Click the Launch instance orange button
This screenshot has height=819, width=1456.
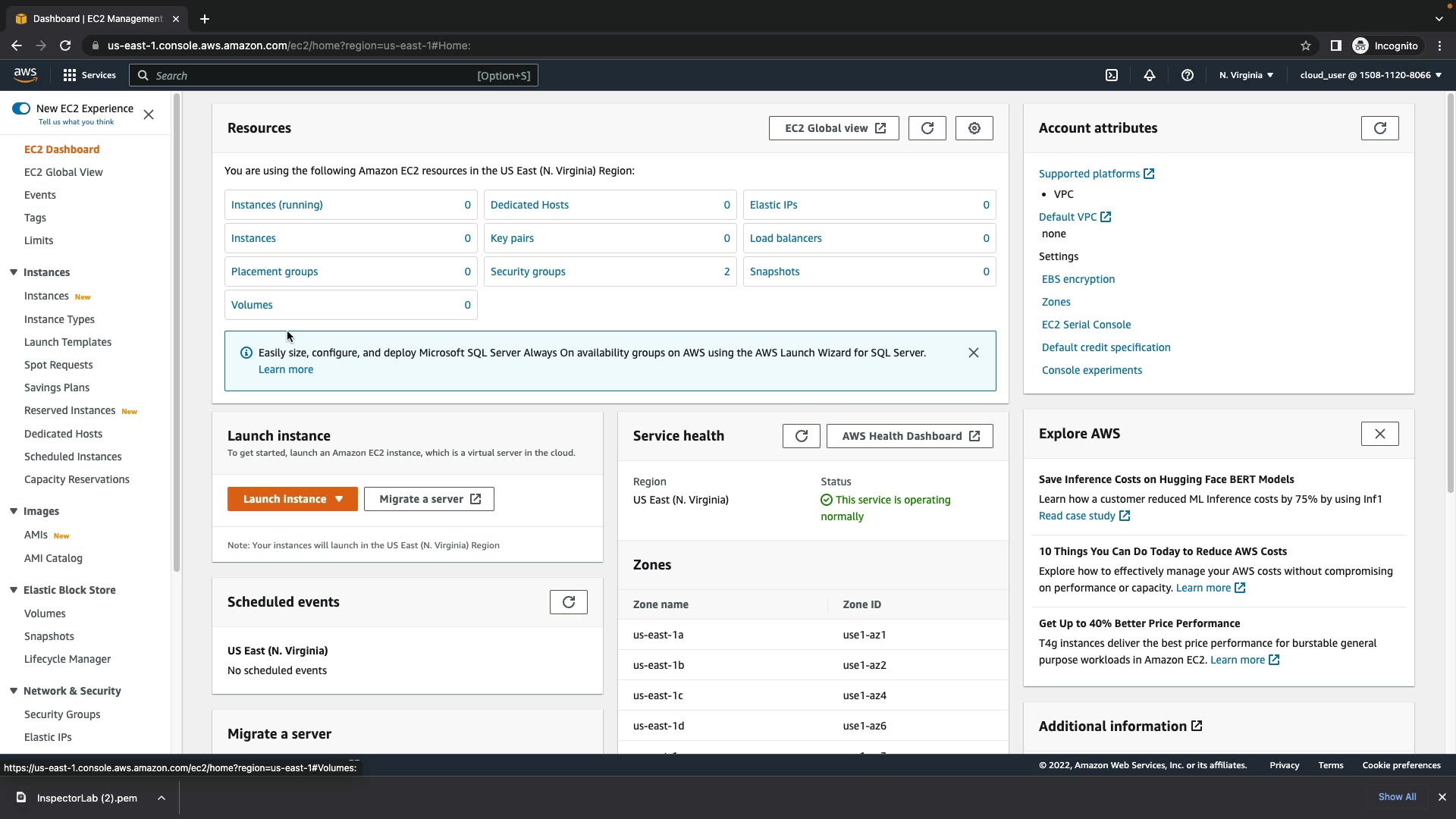tap(284, 499)
